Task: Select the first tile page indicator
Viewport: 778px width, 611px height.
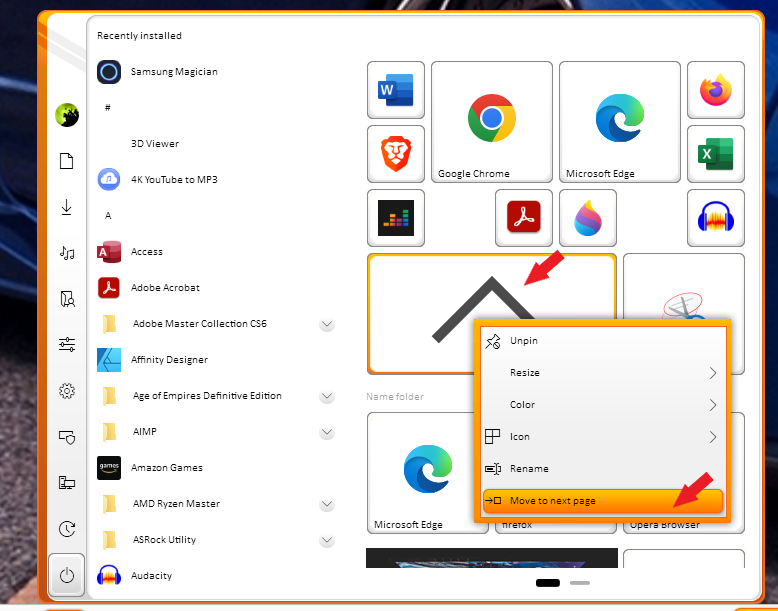Action: pos(548,583)
